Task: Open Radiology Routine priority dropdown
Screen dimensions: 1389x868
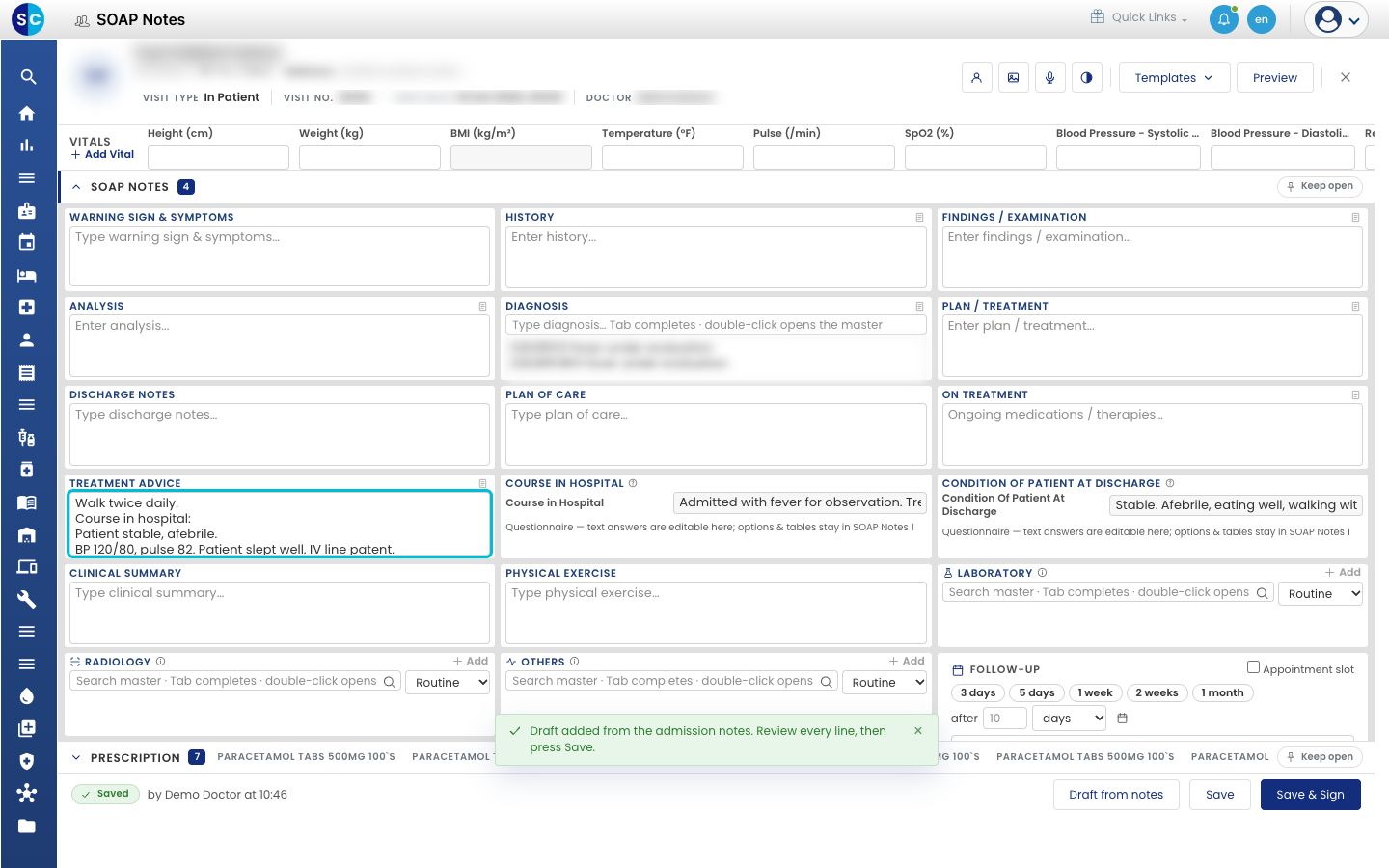Action: point(448,683)
